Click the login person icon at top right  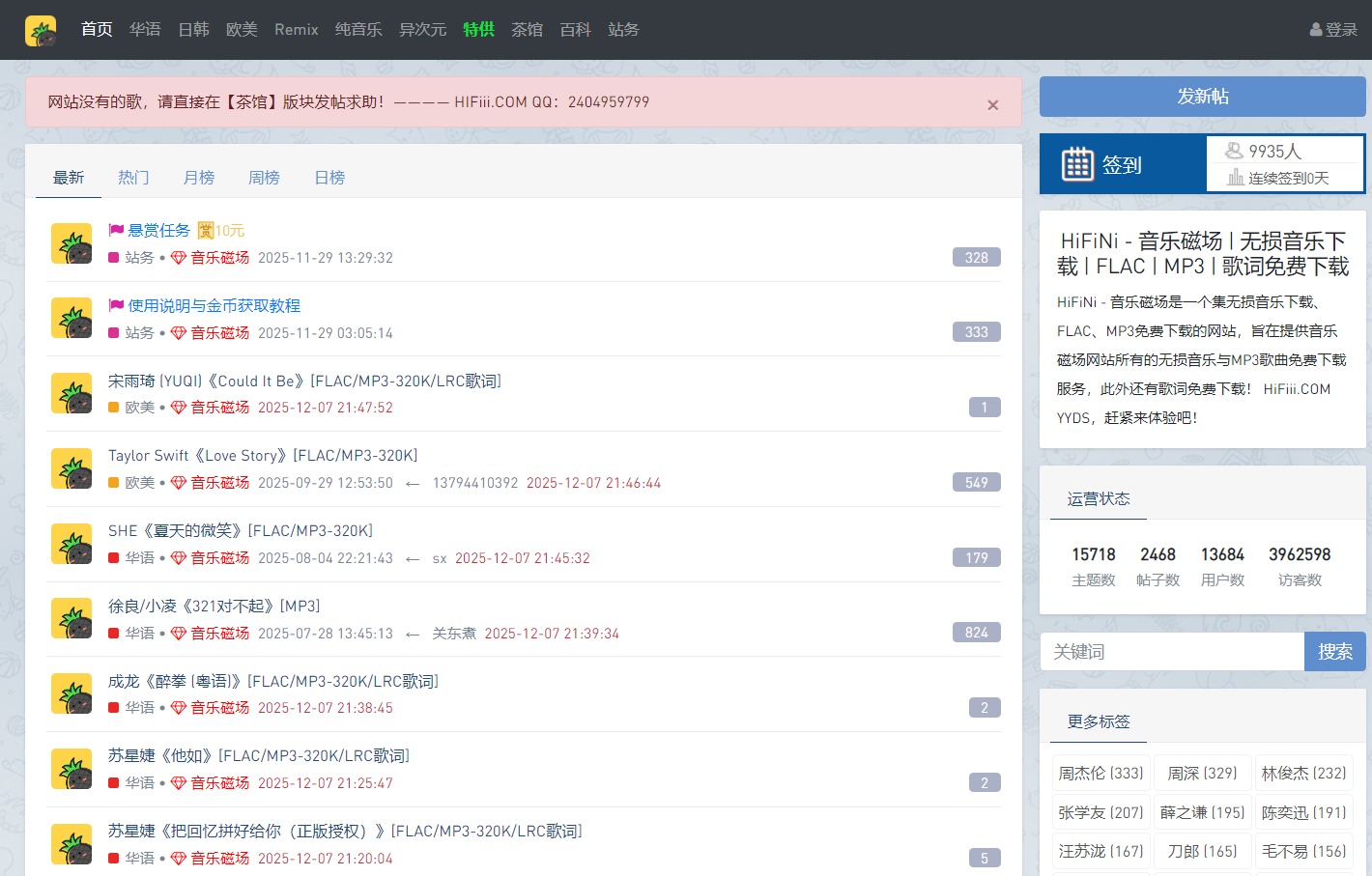(x=1316, y=30)
